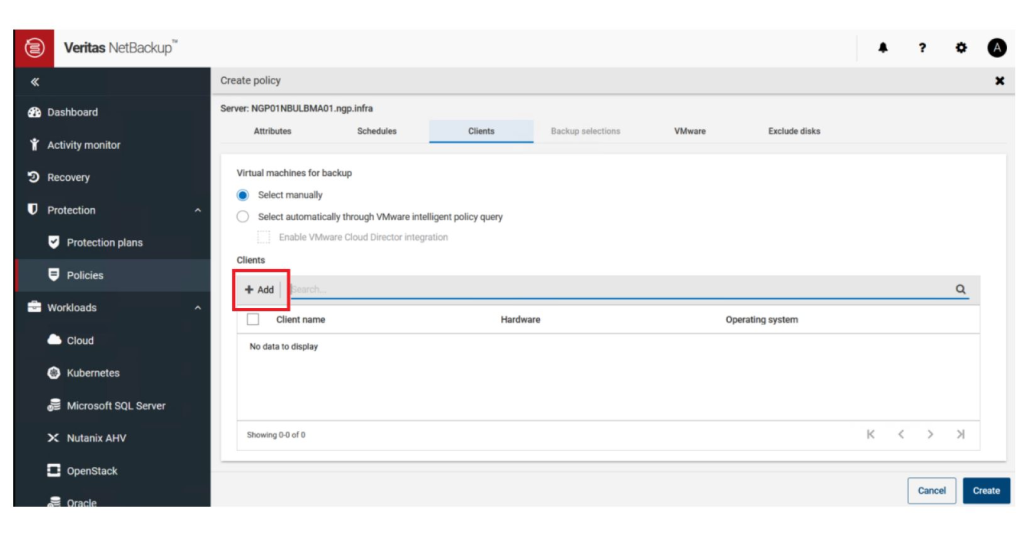1024x552 pixels.
Task: Tick the select-all clients checkbox
Action: [253, 319]
